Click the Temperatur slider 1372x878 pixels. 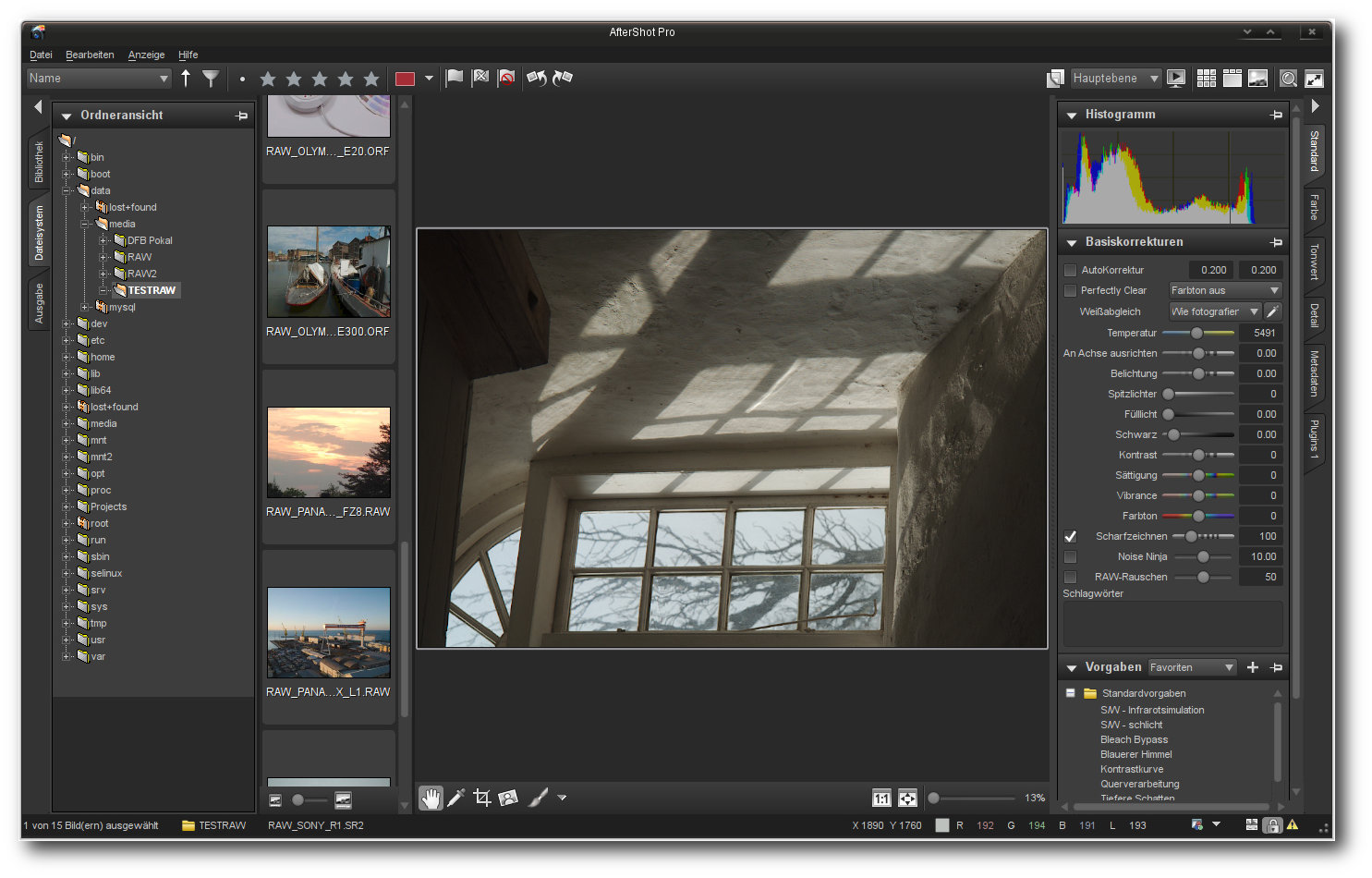1197,333
